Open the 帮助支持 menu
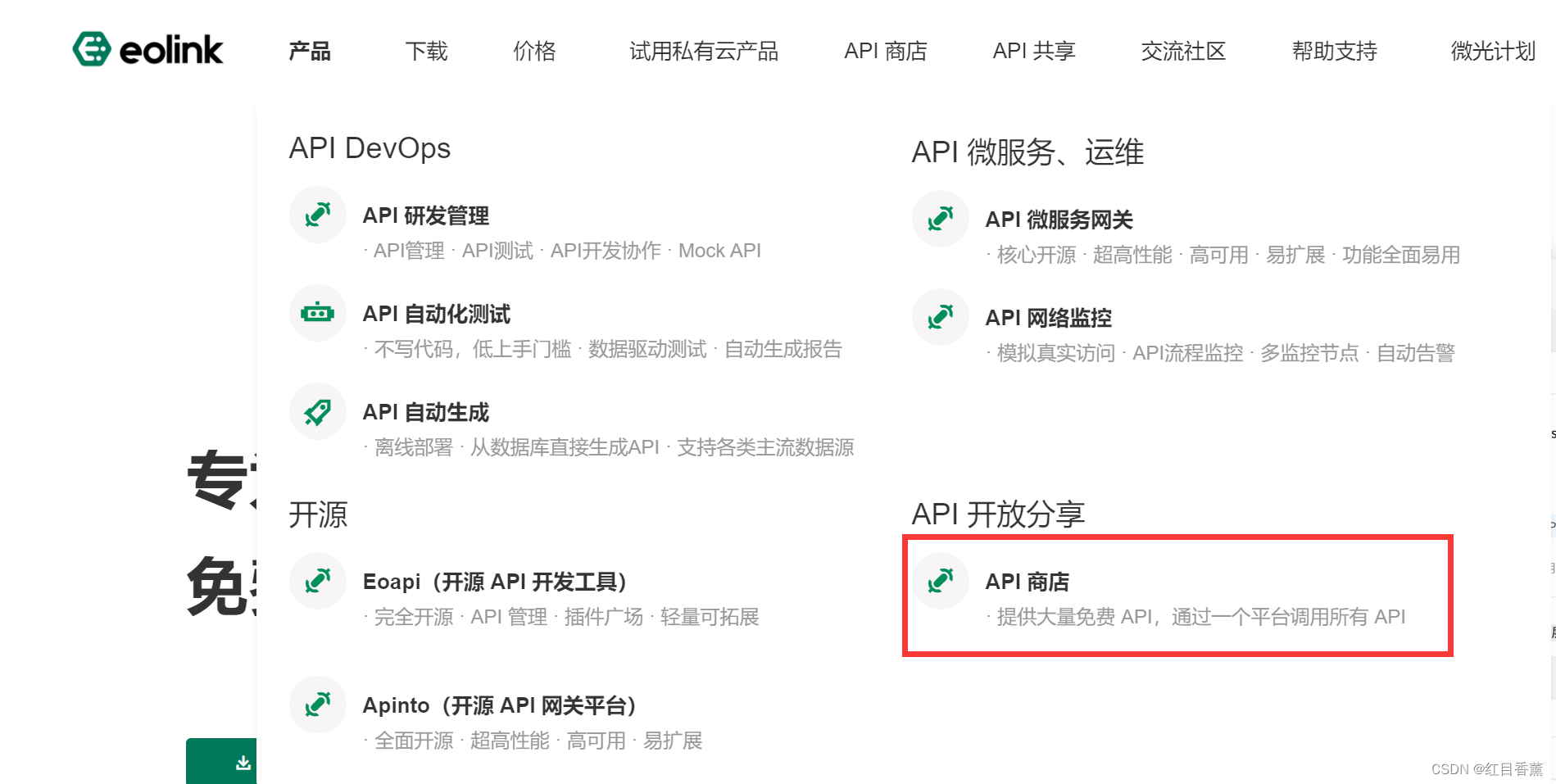 (x=1334, y=51)
